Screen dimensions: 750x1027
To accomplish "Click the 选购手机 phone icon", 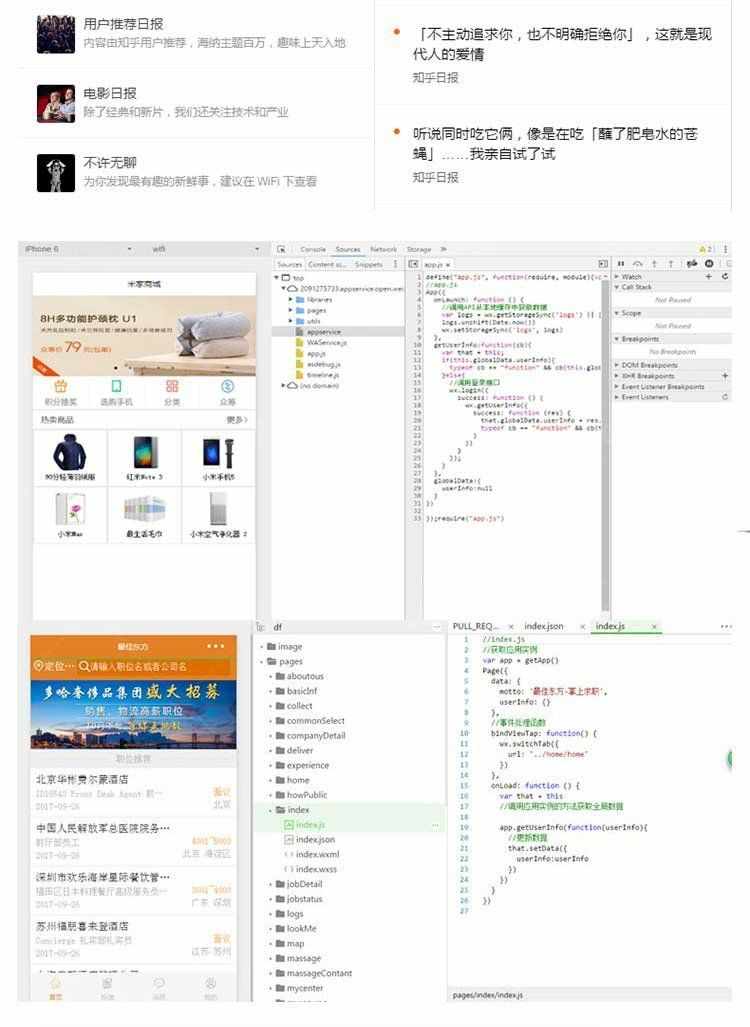I will [x=116, y=386].
